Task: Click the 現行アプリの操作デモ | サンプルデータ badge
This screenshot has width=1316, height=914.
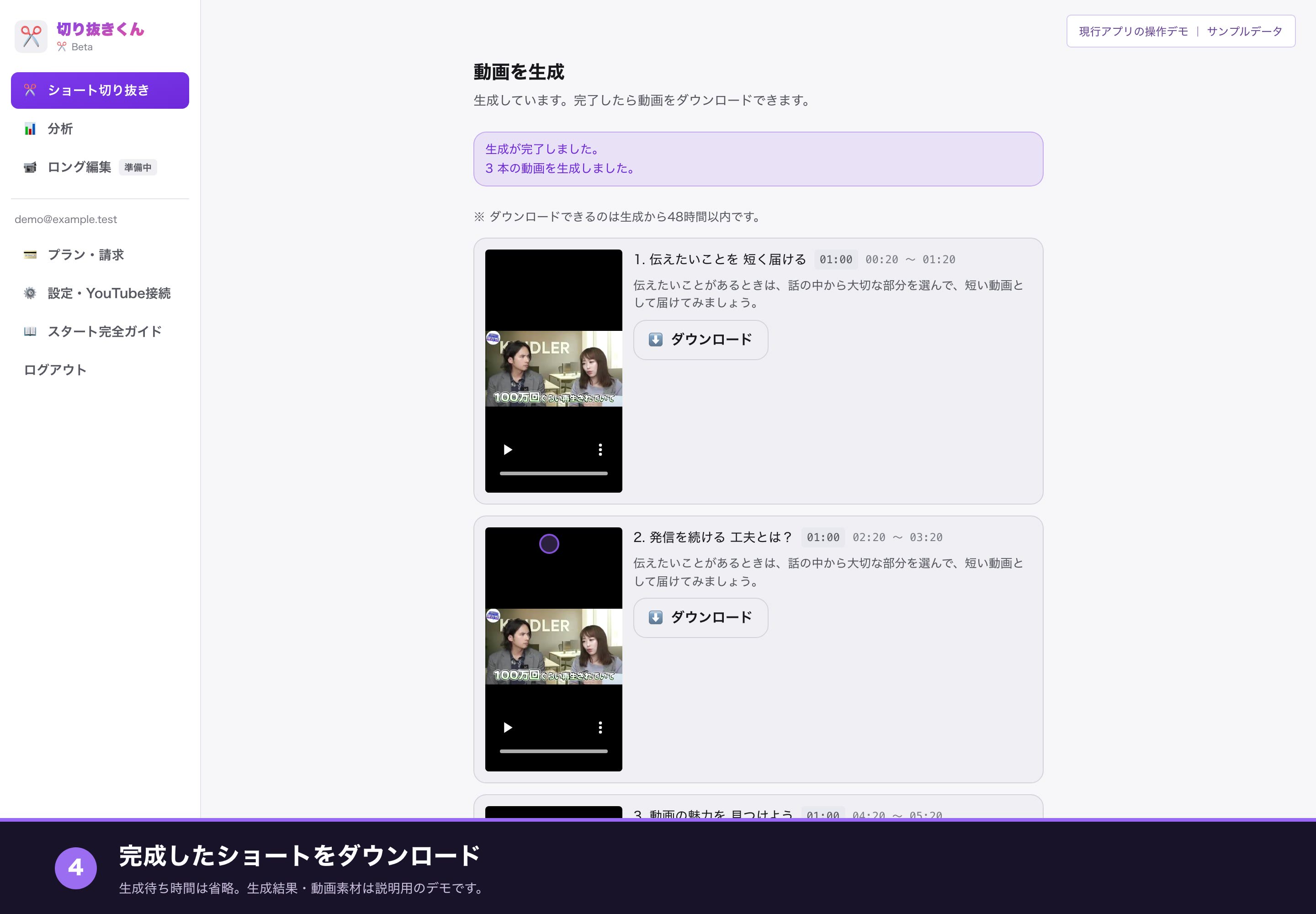Action: point(1180,32)
